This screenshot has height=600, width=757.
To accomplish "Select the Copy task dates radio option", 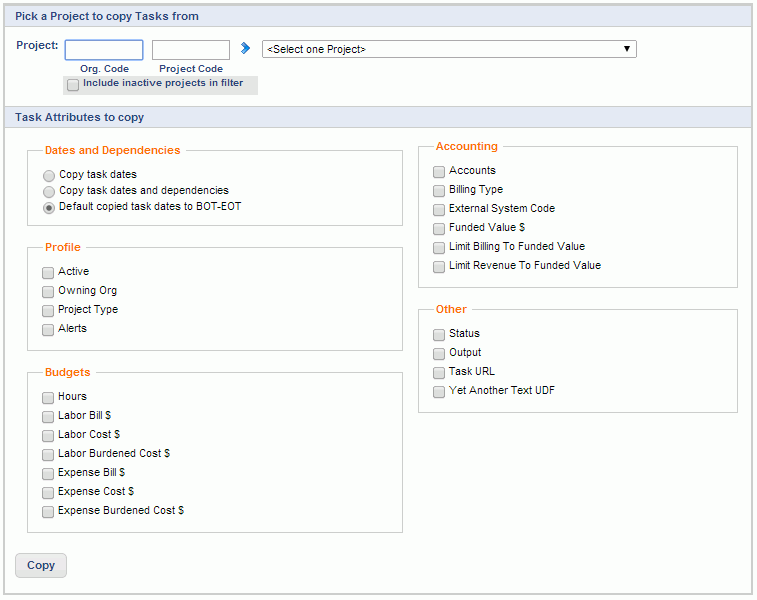I will pos(49,176).
